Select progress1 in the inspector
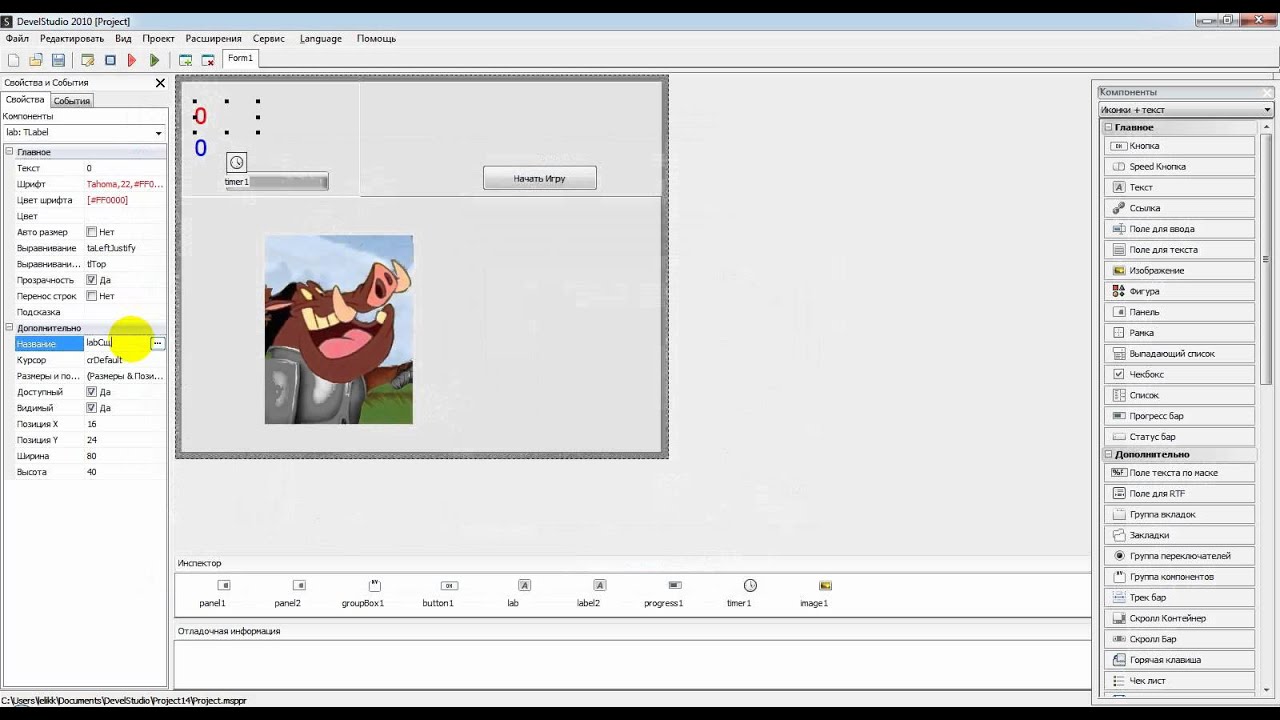Screen dimensions: 1280x720 pos(663,593)
